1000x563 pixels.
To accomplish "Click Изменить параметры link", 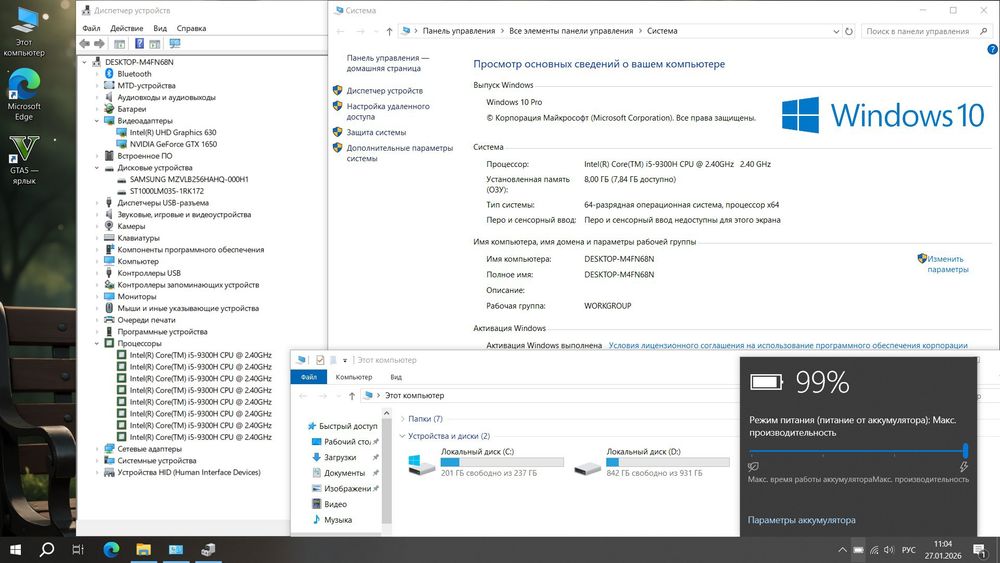I will [x=947, y=264].
